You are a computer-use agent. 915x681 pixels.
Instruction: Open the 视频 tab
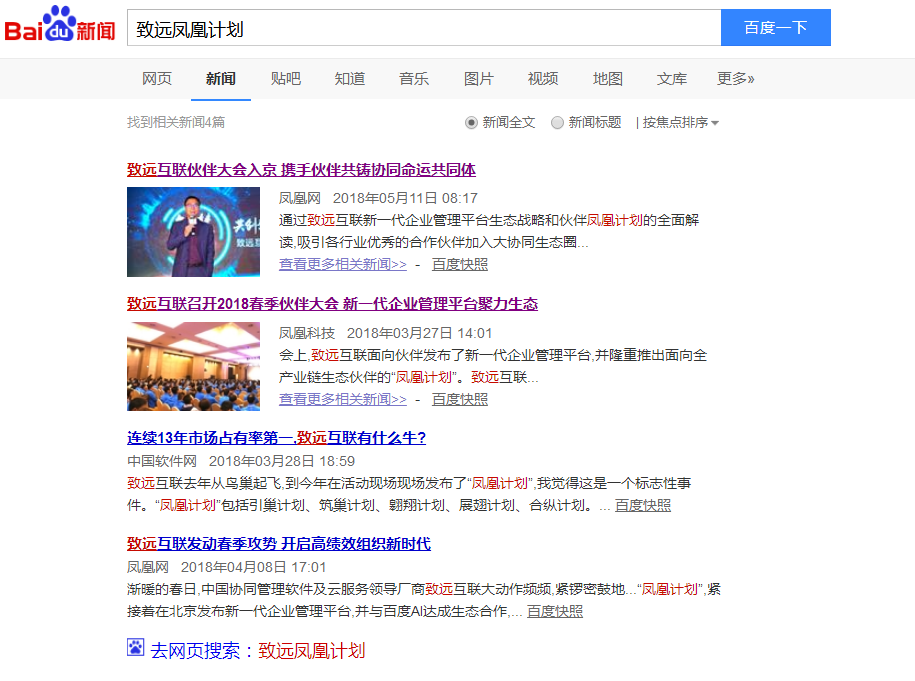tap(543, 79)
